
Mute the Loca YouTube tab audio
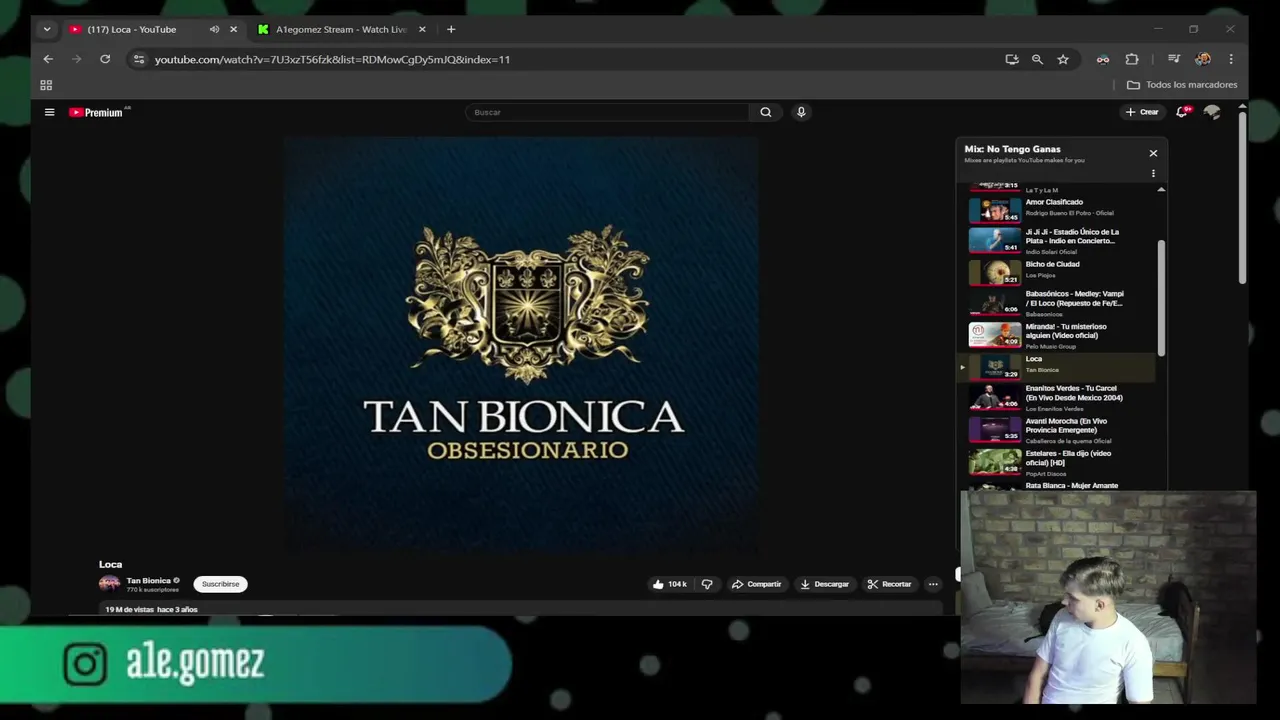click(214, 29)
